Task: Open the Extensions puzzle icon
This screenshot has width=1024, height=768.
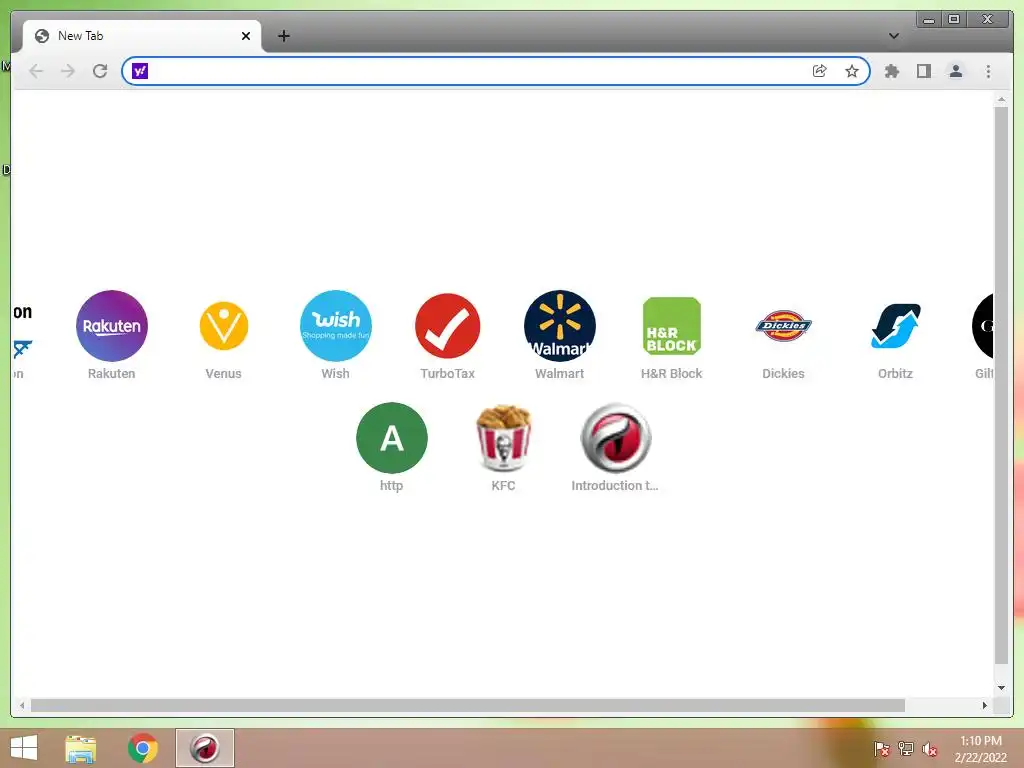Action: point(891,71)
